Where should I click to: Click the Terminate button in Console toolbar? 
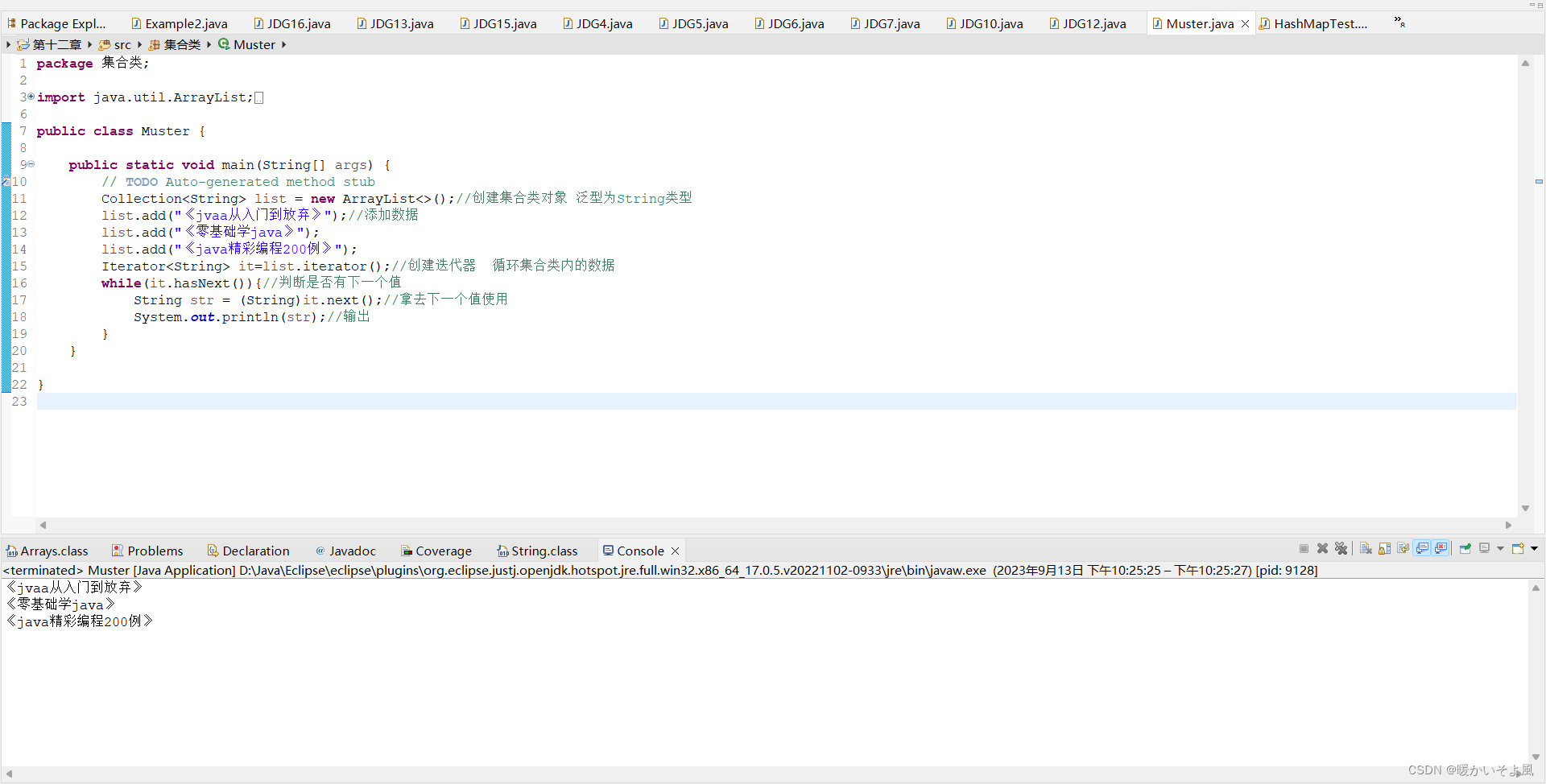1304,548
